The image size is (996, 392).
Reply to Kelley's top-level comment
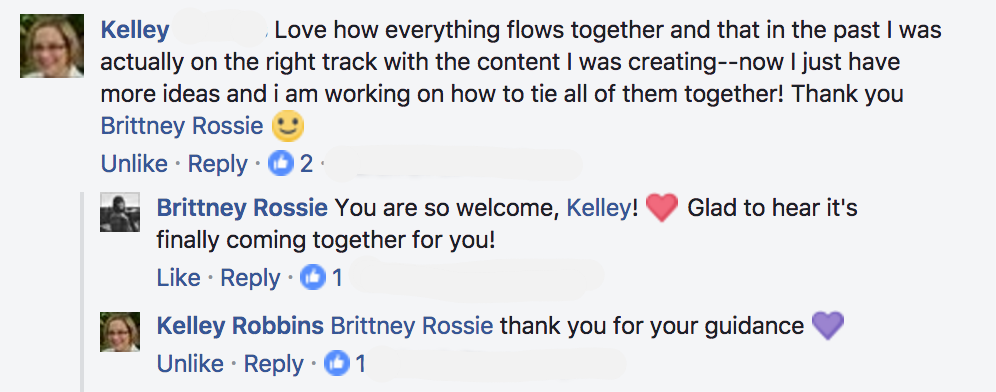tap(218, 164)
